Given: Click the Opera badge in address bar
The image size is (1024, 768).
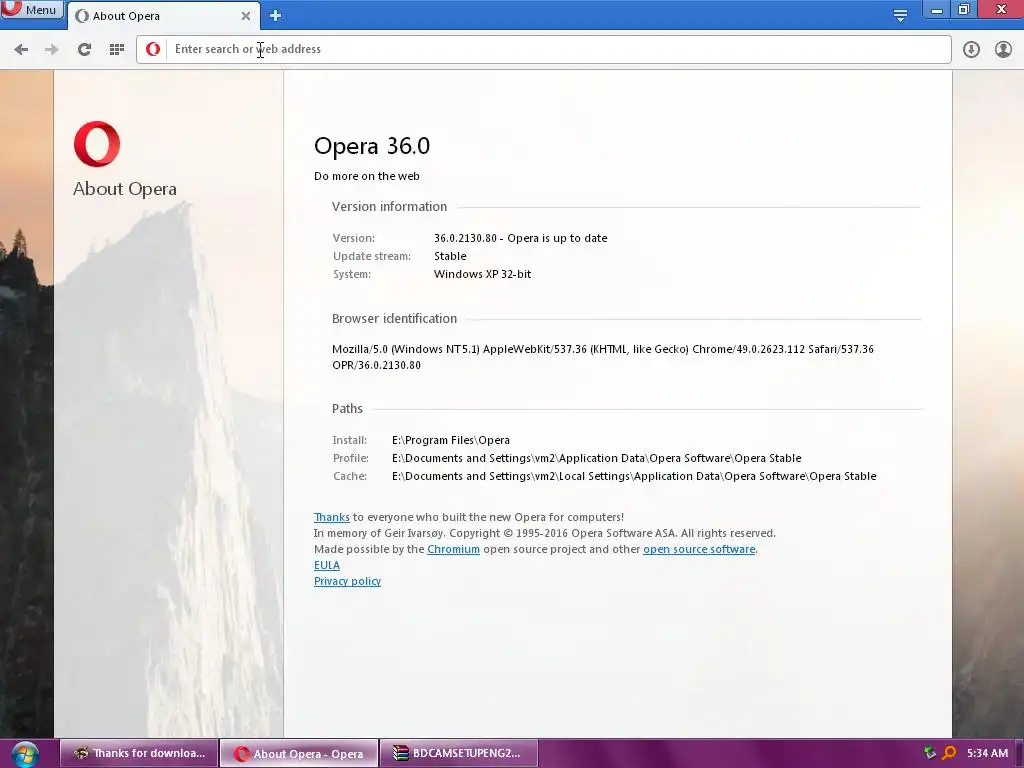Looking at the screenshot, I should click(x=153, y=49).
